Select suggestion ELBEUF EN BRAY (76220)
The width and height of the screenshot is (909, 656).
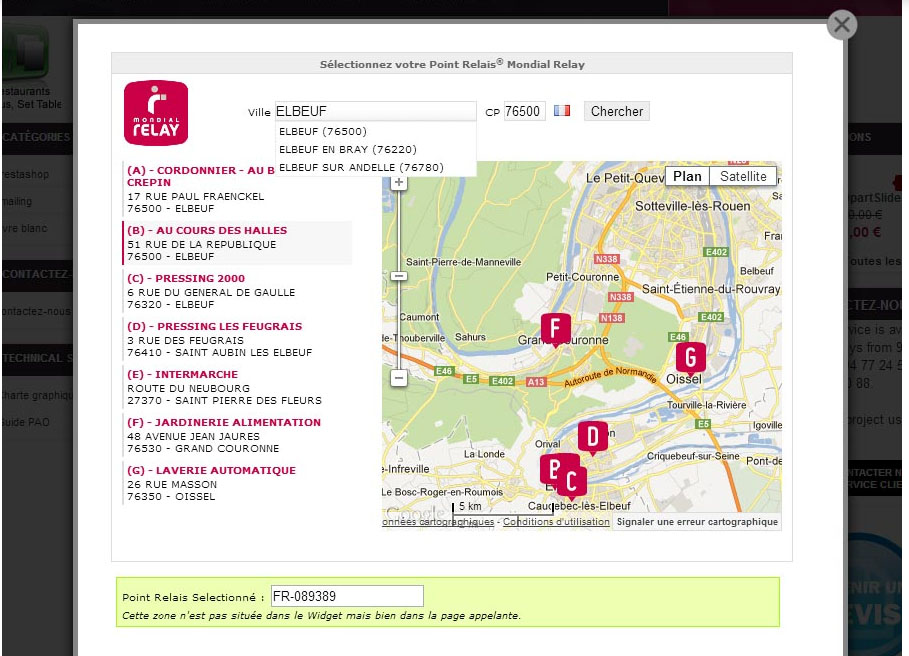[x=348, y=150]
